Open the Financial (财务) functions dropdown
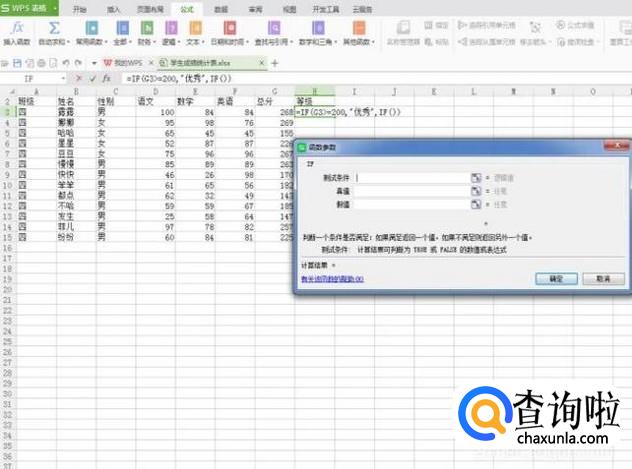This screenshot has width=632, height=469. click(x=147, y=33)
